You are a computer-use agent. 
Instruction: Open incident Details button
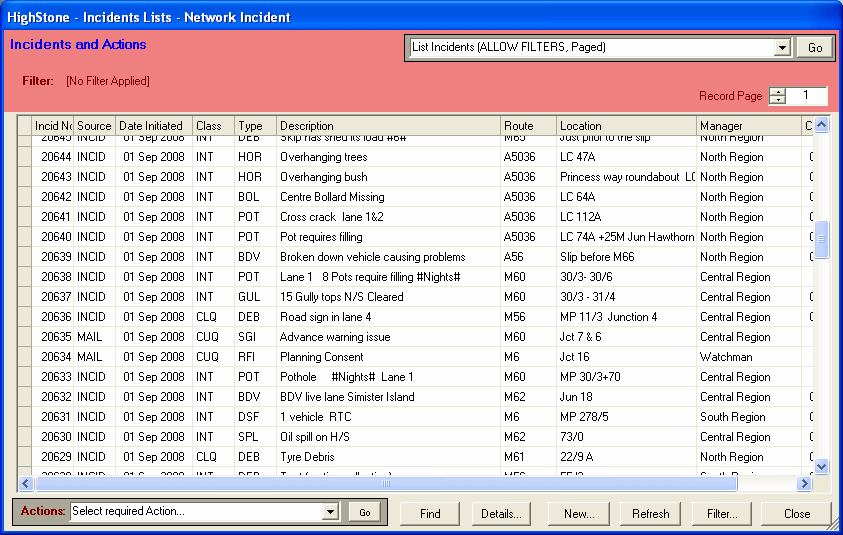pos(501,513)
